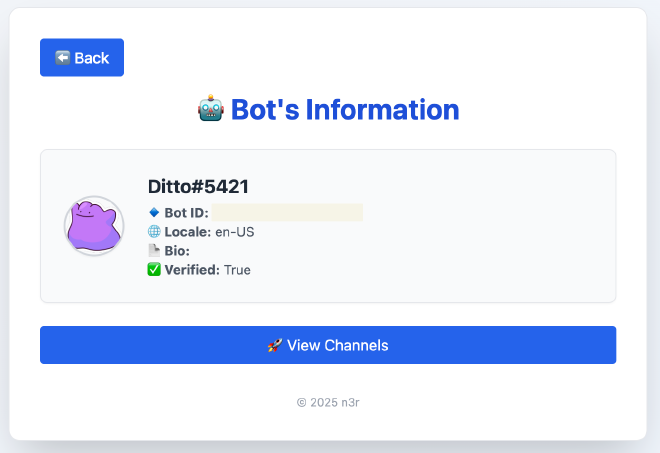
Task: Click the Verified label
Action: (192, 270)
